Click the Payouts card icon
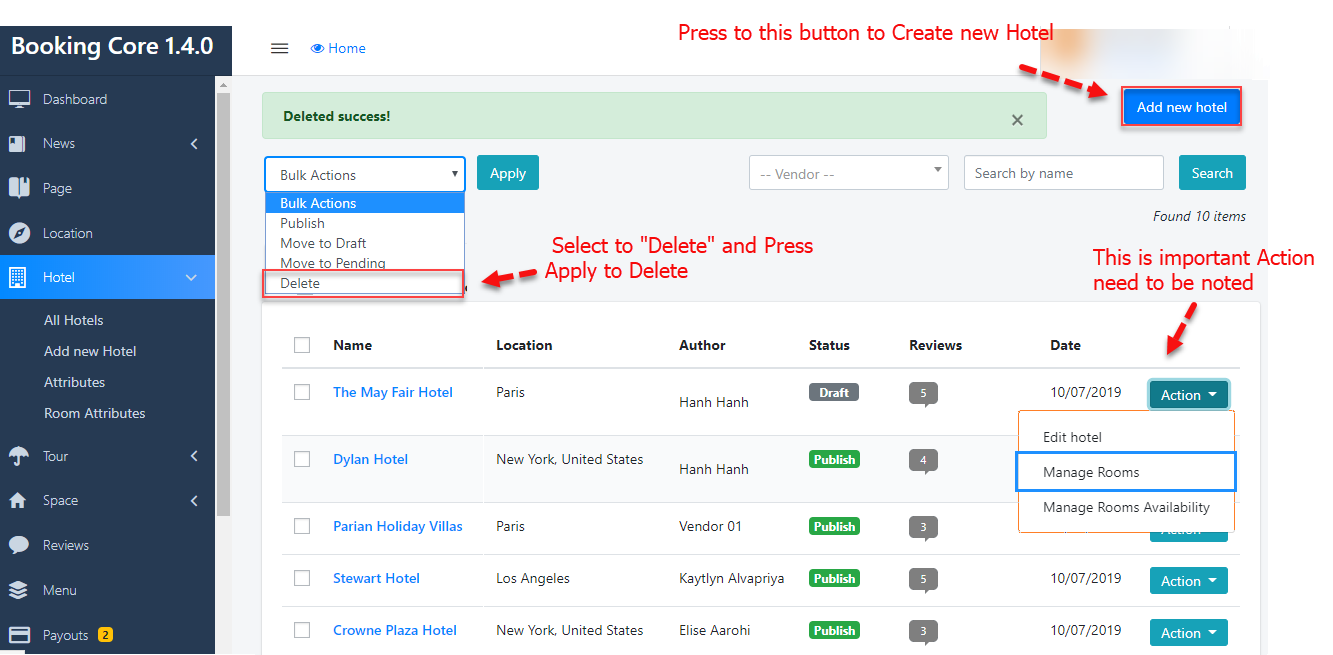Image resolution: width=1333 pixels, height=655 pixels. [x=18, y=635]
